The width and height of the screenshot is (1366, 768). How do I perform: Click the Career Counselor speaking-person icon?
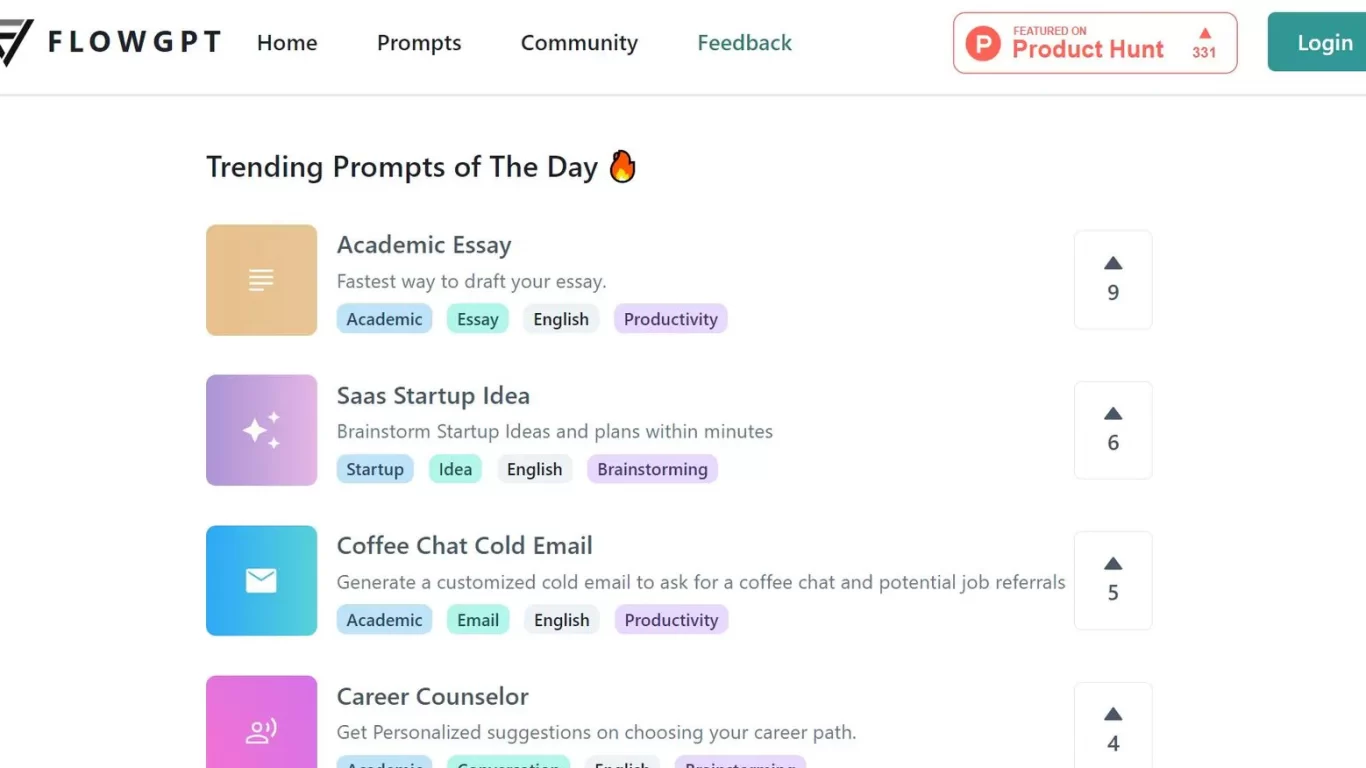pos(261,730)
